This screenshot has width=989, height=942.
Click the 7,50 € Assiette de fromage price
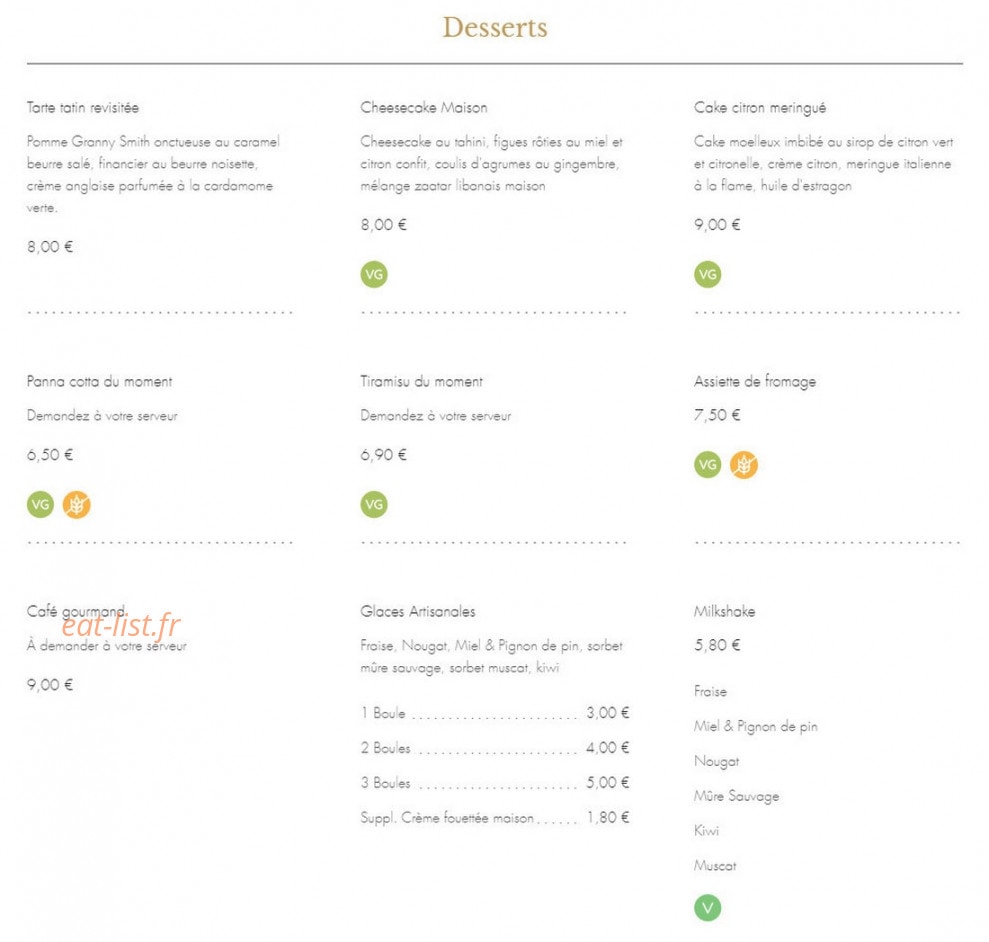(x=717, y=415)
